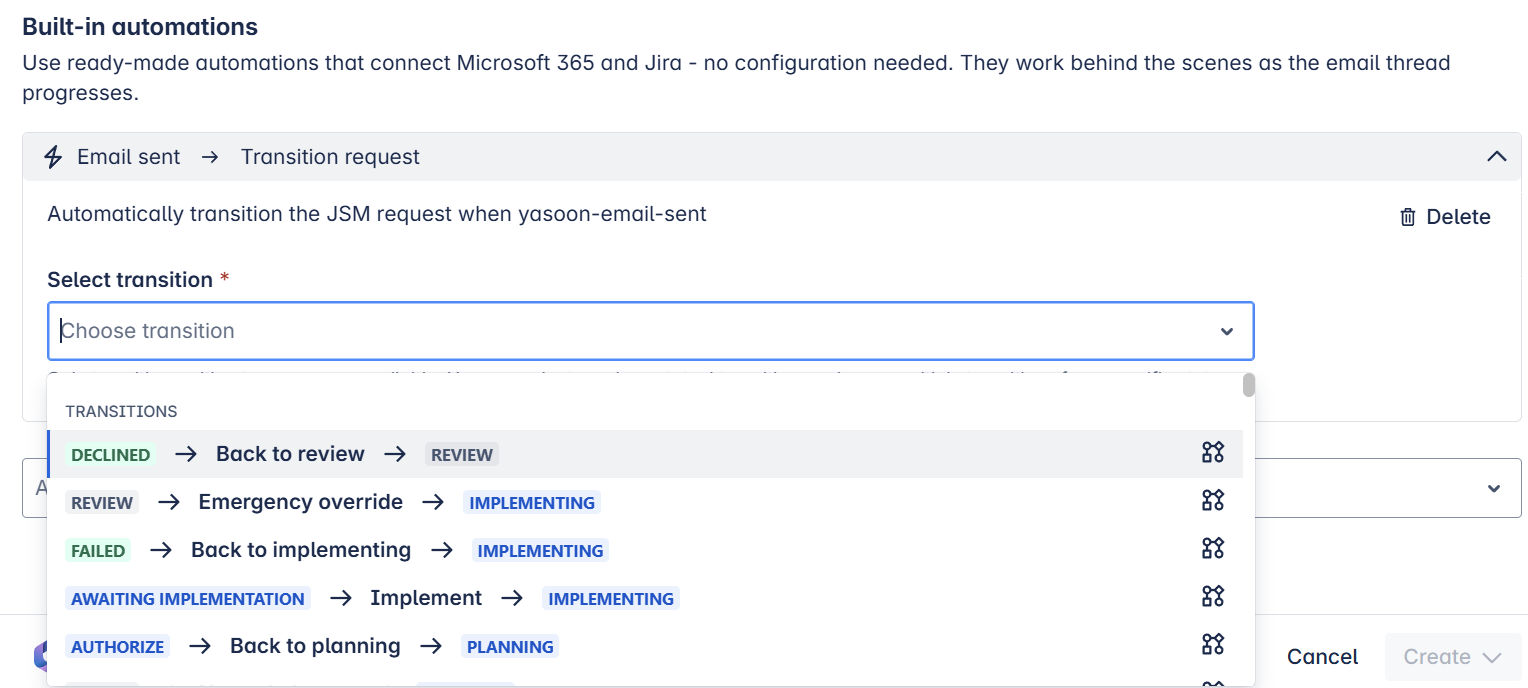Screen dimensions: 1528x688
Task: Pick the Back to implementing transition
Action: (300, 550)
